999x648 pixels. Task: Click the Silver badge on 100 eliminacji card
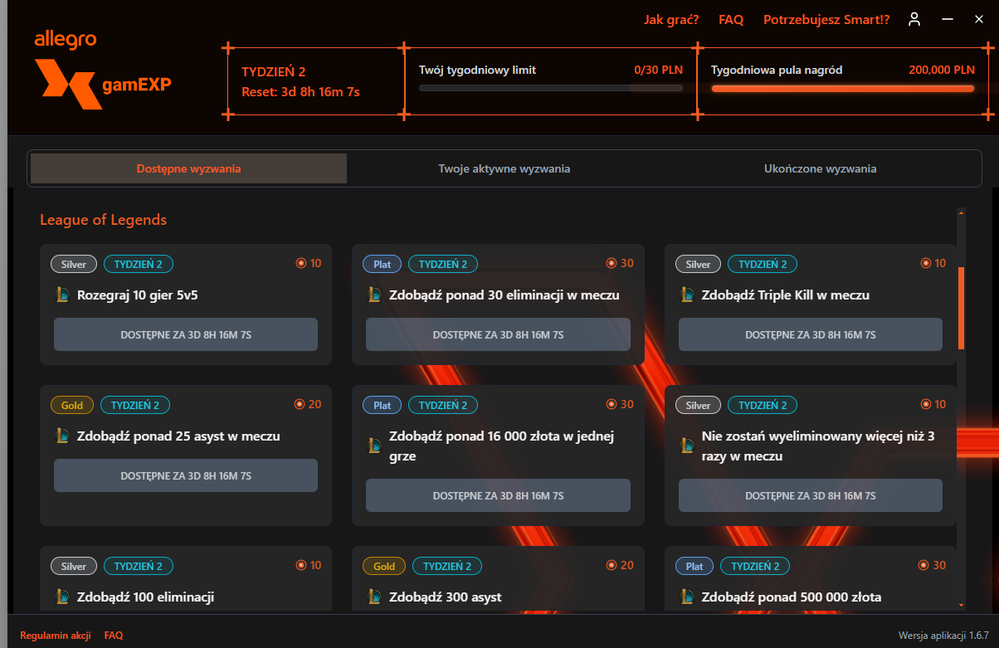74,566
